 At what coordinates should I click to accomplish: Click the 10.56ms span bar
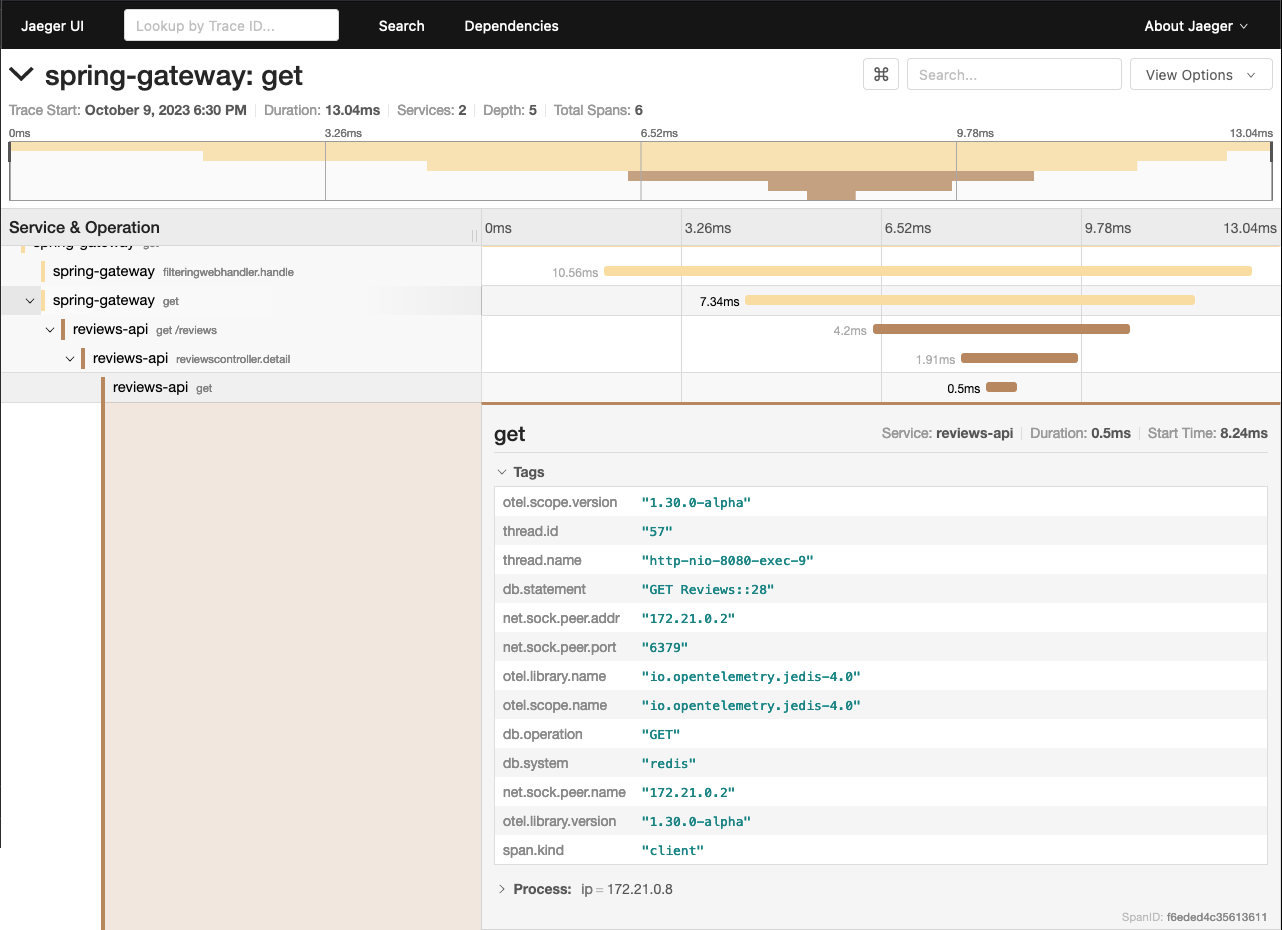point(928,271)
